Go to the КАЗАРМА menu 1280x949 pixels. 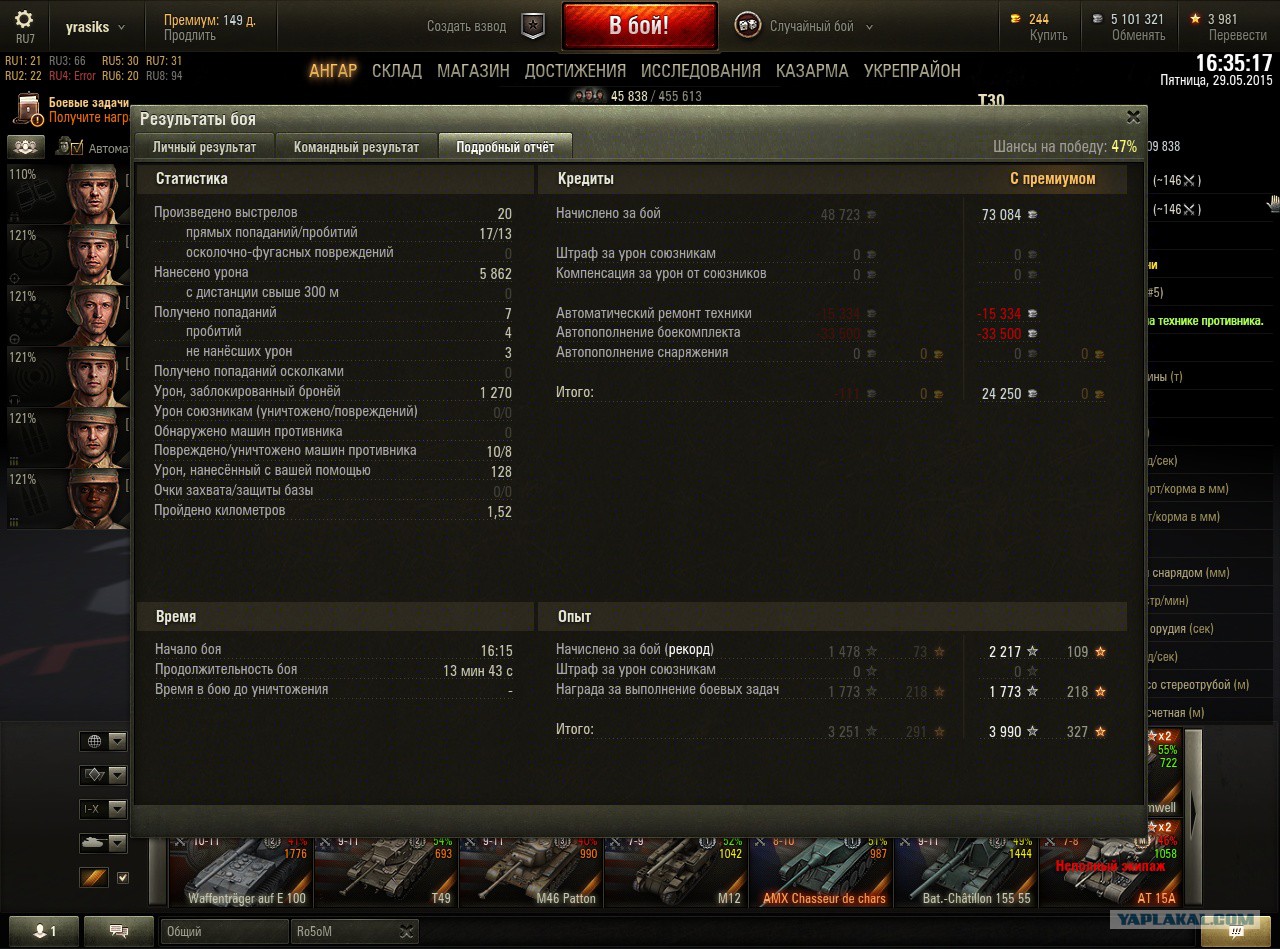(x=812, y=71)
